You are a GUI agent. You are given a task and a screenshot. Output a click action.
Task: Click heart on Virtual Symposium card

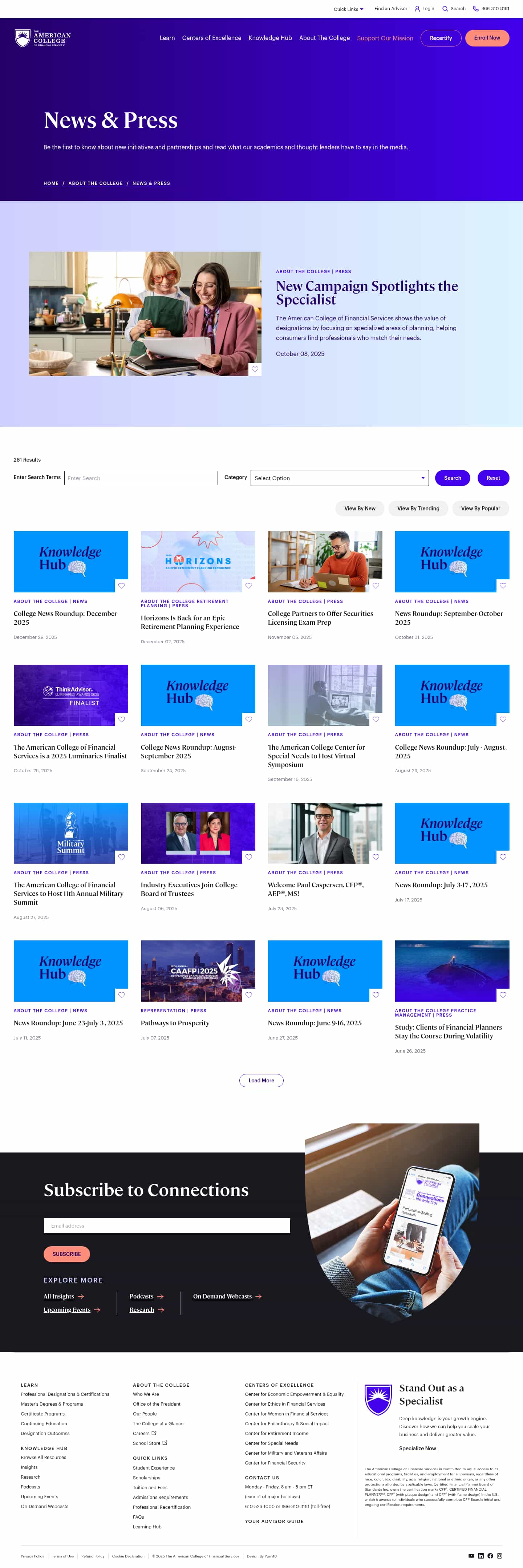[x=376, y=719]
